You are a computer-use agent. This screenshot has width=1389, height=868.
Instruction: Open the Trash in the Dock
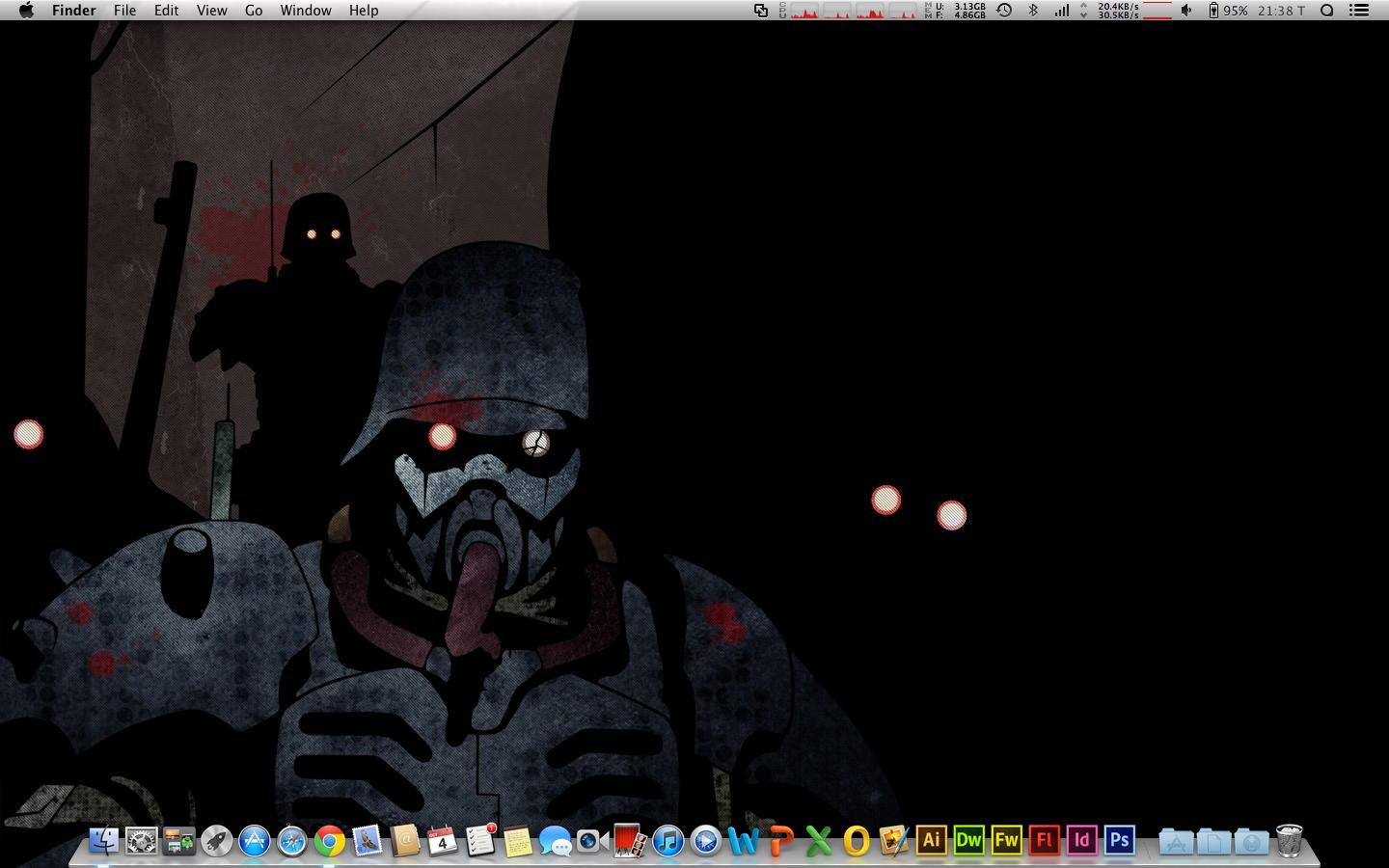tap(1289, 841)
